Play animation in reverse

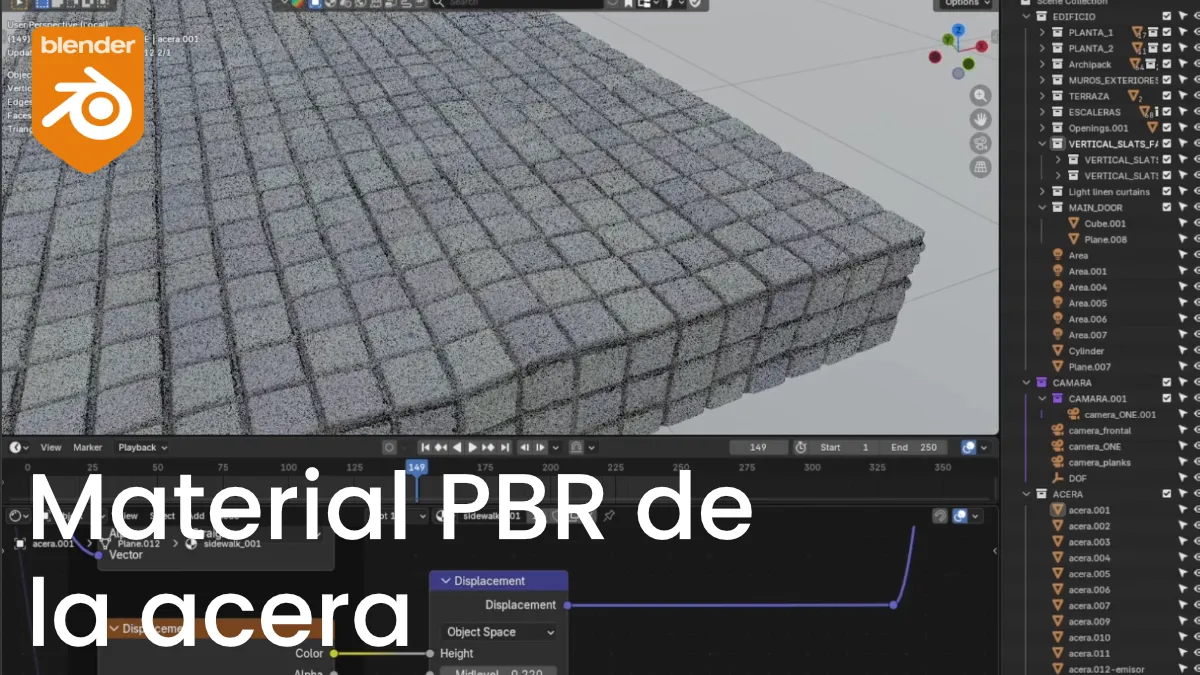pos(457,447)
